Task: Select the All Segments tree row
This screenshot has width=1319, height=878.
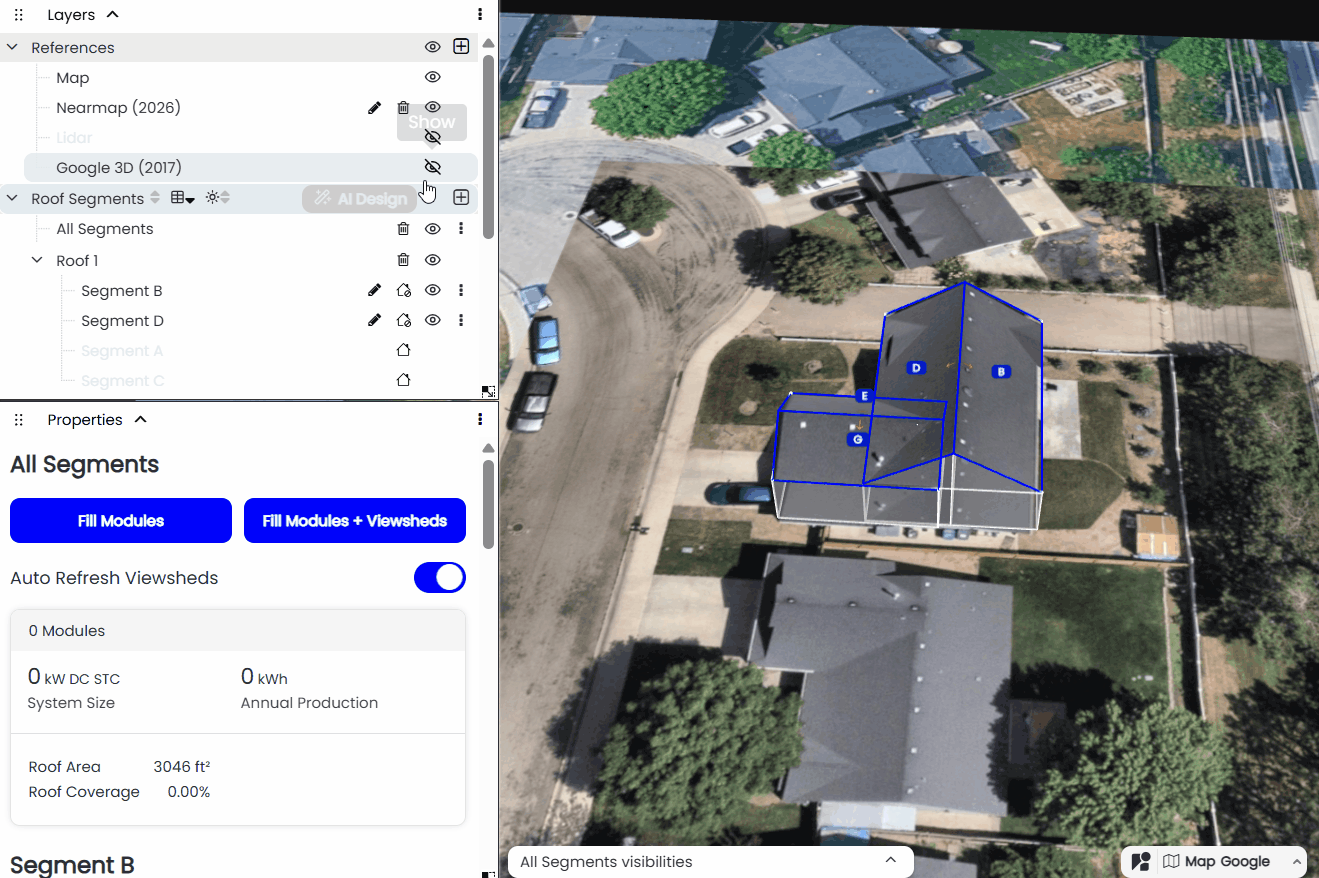Action: point(250,229)
